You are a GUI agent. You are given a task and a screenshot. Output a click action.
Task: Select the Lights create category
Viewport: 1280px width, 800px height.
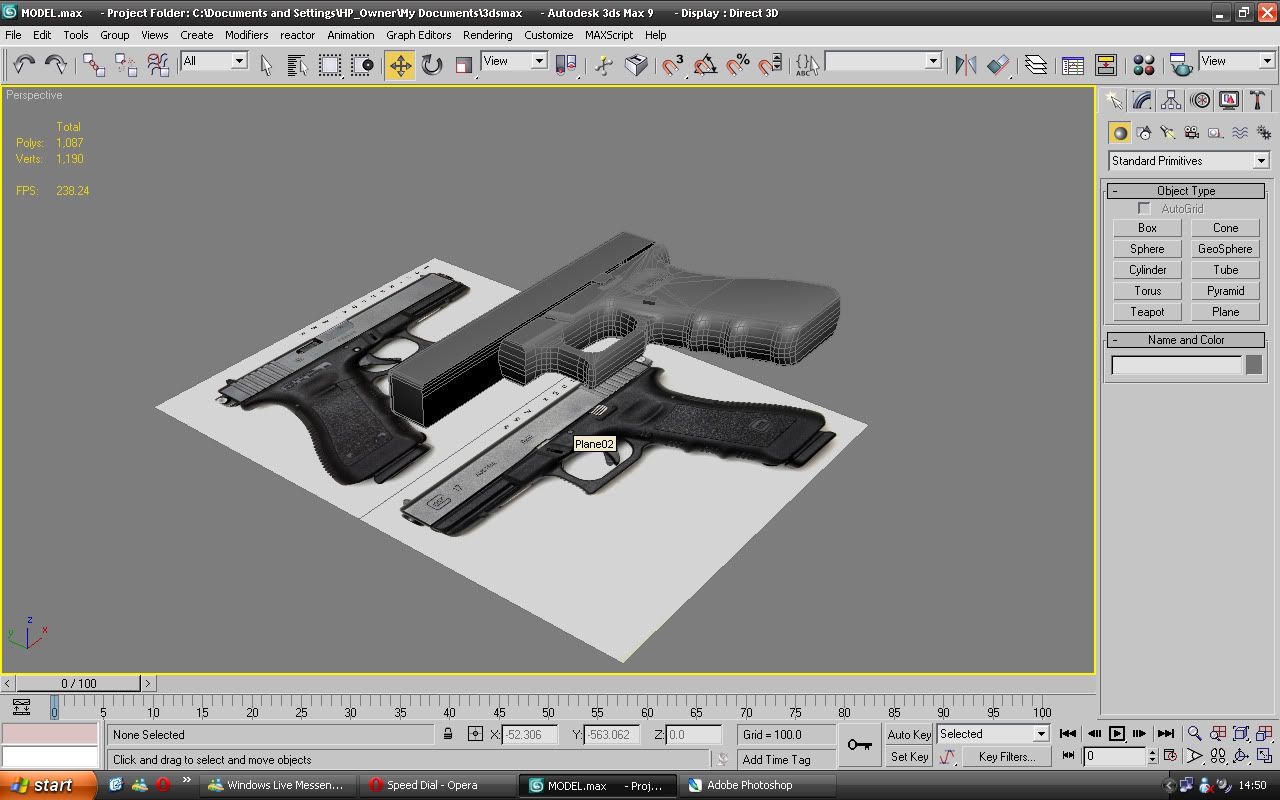point(1168,132)
